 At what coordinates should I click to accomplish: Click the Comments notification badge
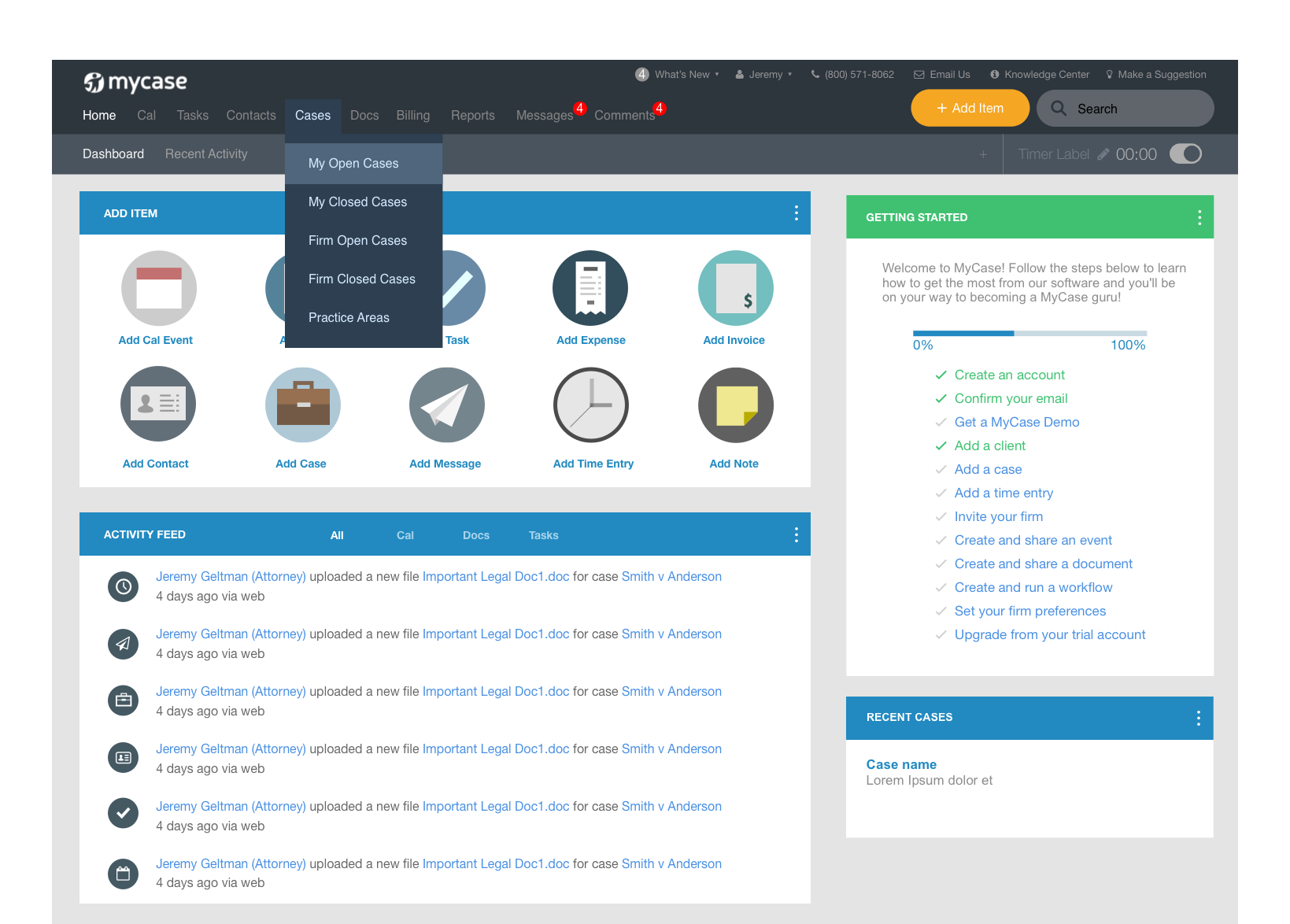click(x=660, y=108)
